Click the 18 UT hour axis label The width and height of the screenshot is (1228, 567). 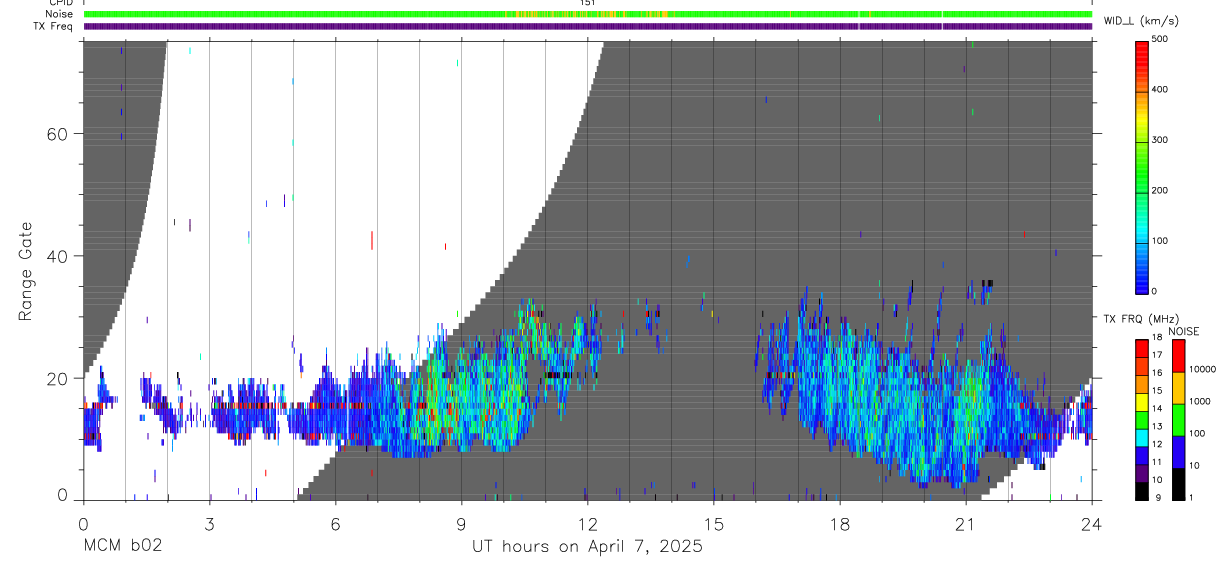[839, 523]
